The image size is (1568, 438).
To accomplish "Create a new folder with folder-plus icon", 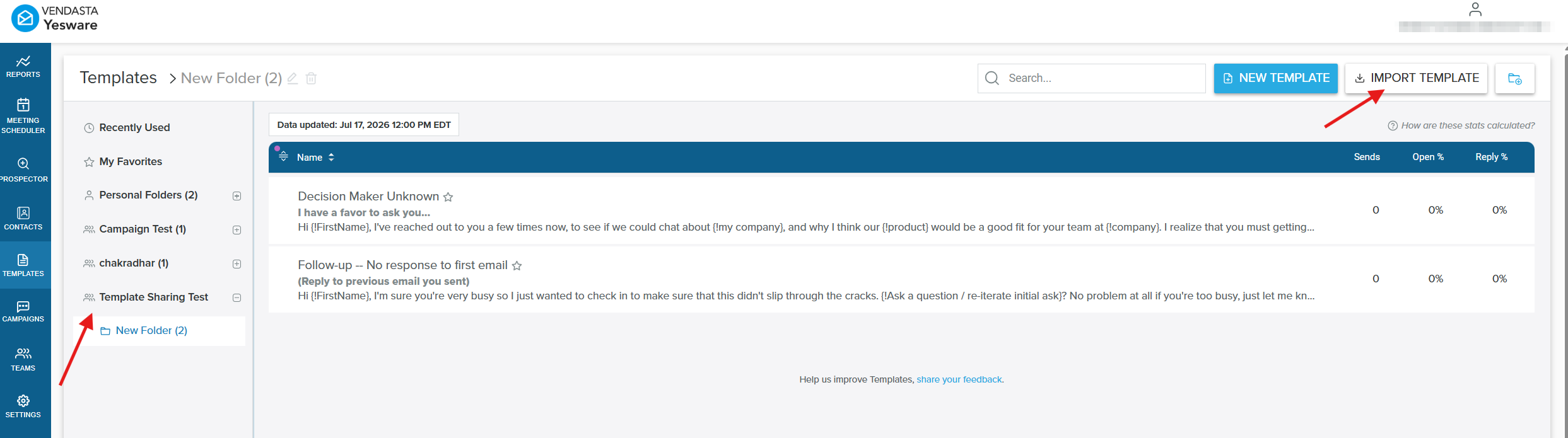I will tap(1514, 79).
